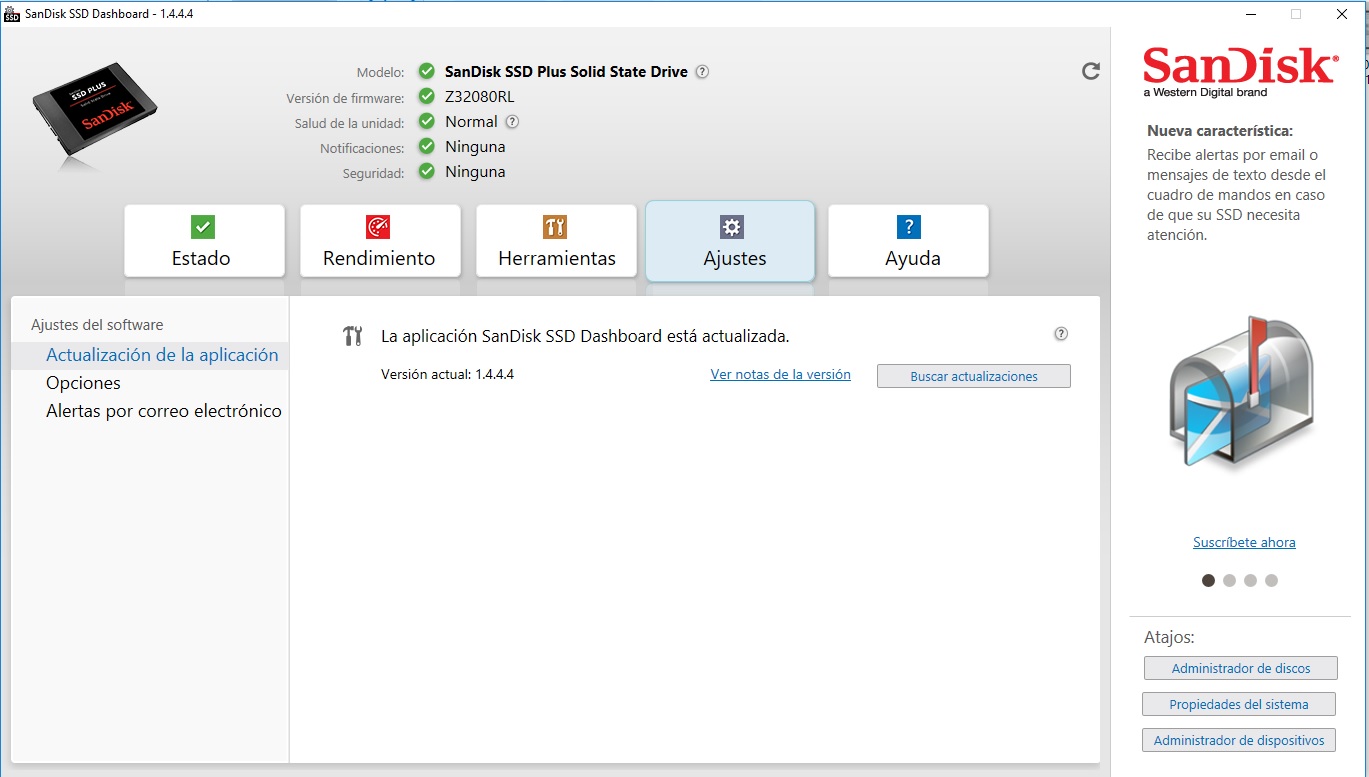This screenshot has width=1369, height=777.
Task: Select first carousel dot indicator
Action: coord(1208,580)
